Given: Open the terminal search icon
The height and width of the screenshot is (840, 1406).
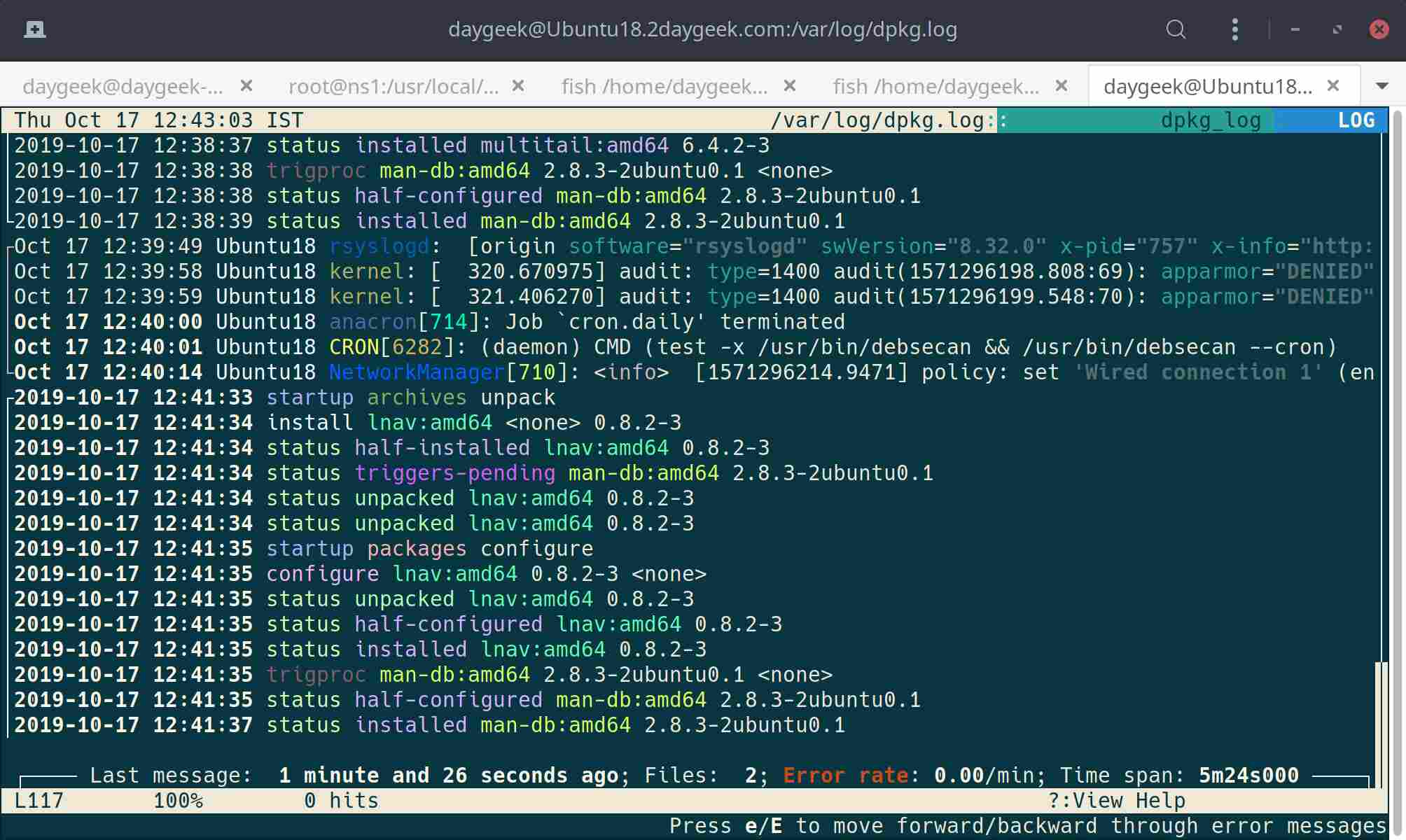Looking at the screenshot, I should point(1176,29).
